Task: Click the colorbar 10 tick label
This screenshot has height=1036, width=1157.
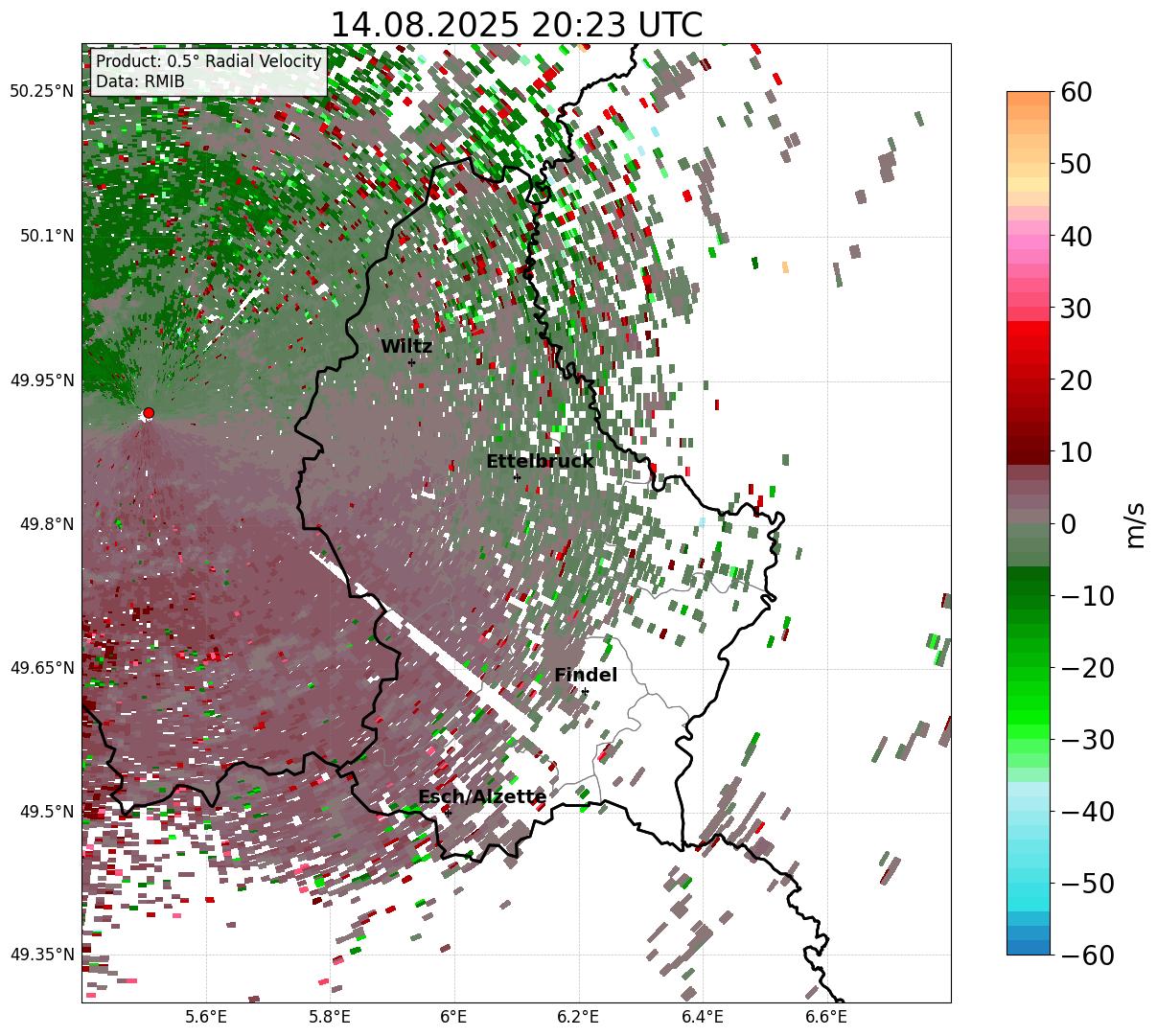Action: coord(1075,451)
